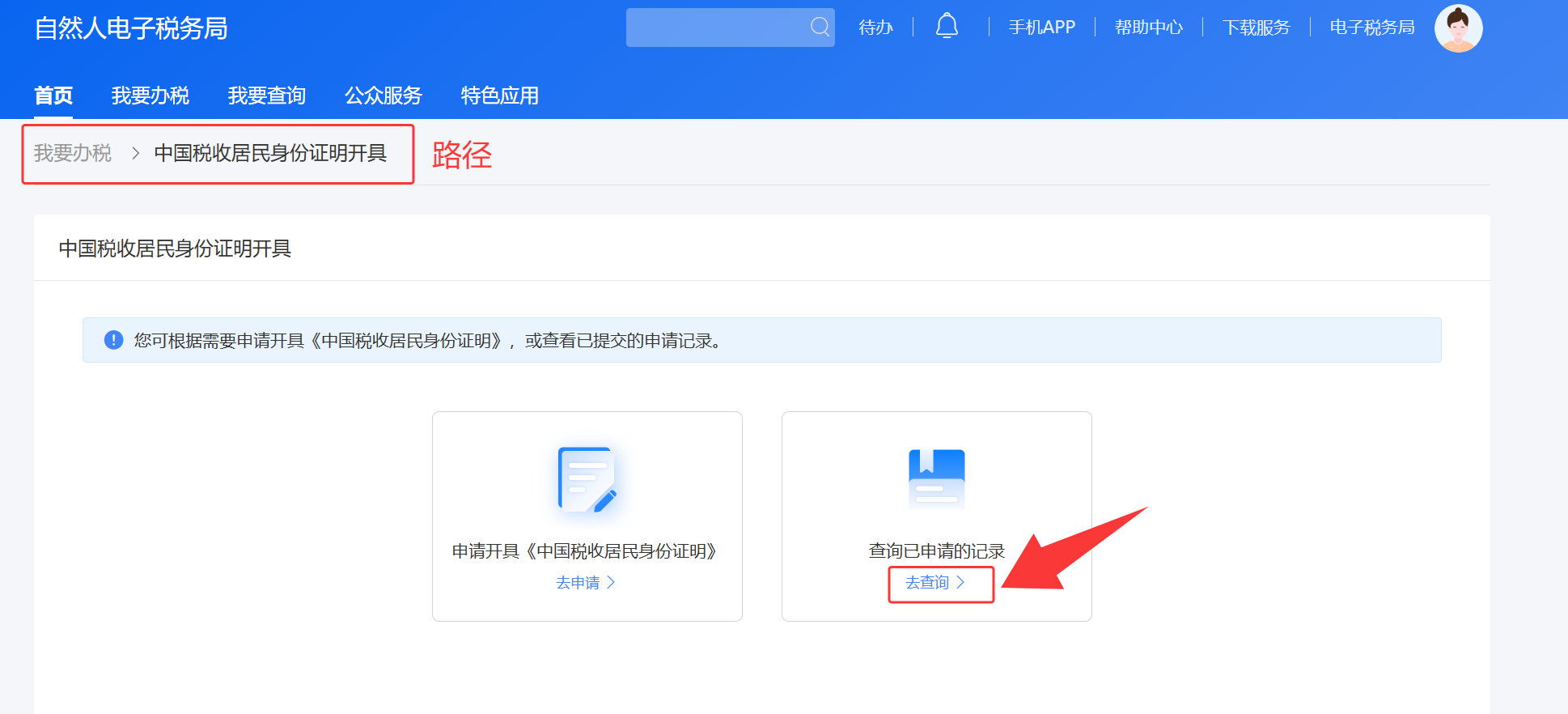
Task: Open the 手机APP link
Action: [1041, 28]
